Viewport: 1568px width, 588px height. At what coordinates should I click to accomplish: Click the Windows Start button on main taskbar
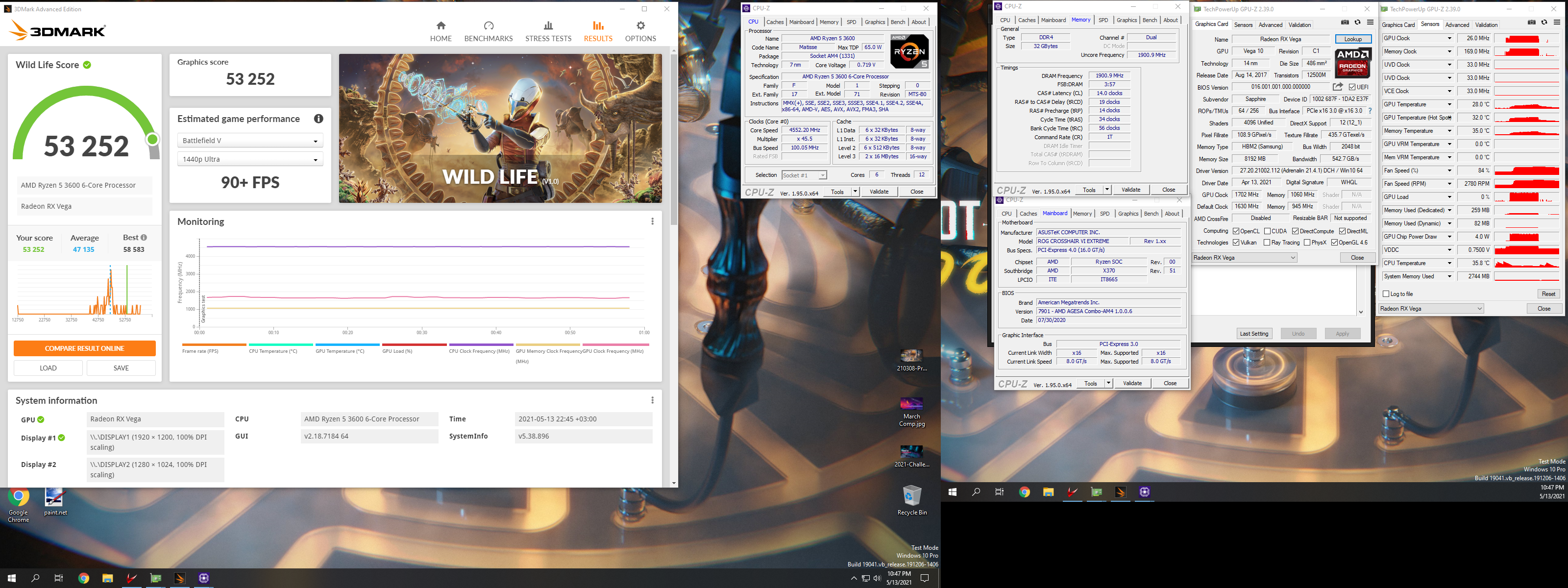point(12,578)
